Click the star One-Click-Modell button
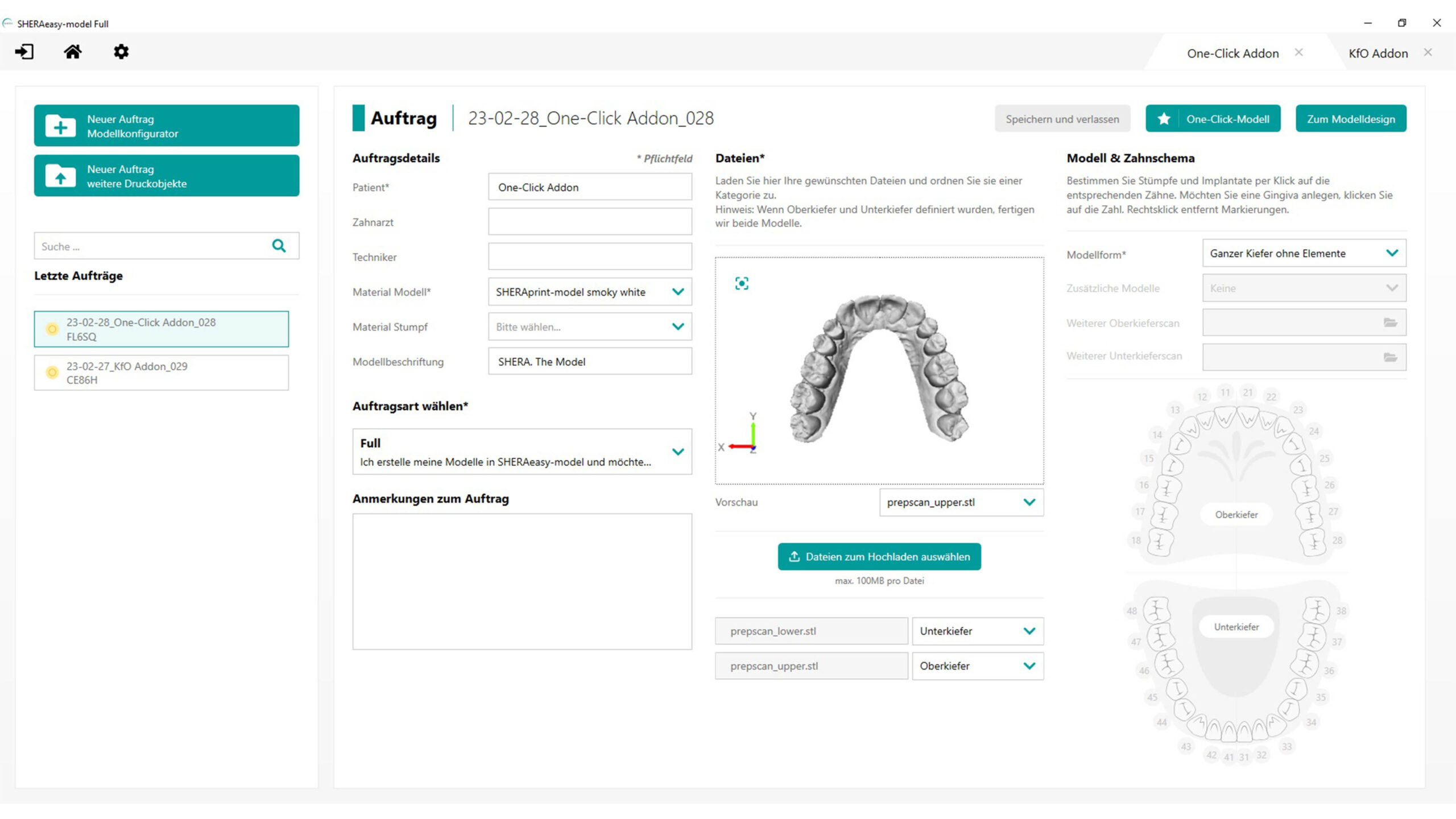1456x819 pixels. point(1213,118)
